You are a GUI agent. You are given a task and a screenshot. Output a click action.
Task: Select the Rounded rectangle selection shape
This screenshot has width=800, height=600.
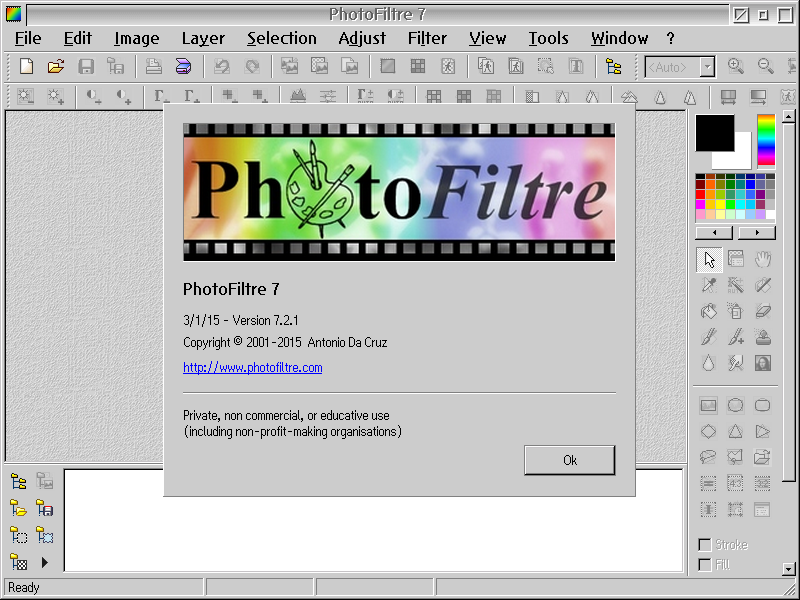point(763,405)
